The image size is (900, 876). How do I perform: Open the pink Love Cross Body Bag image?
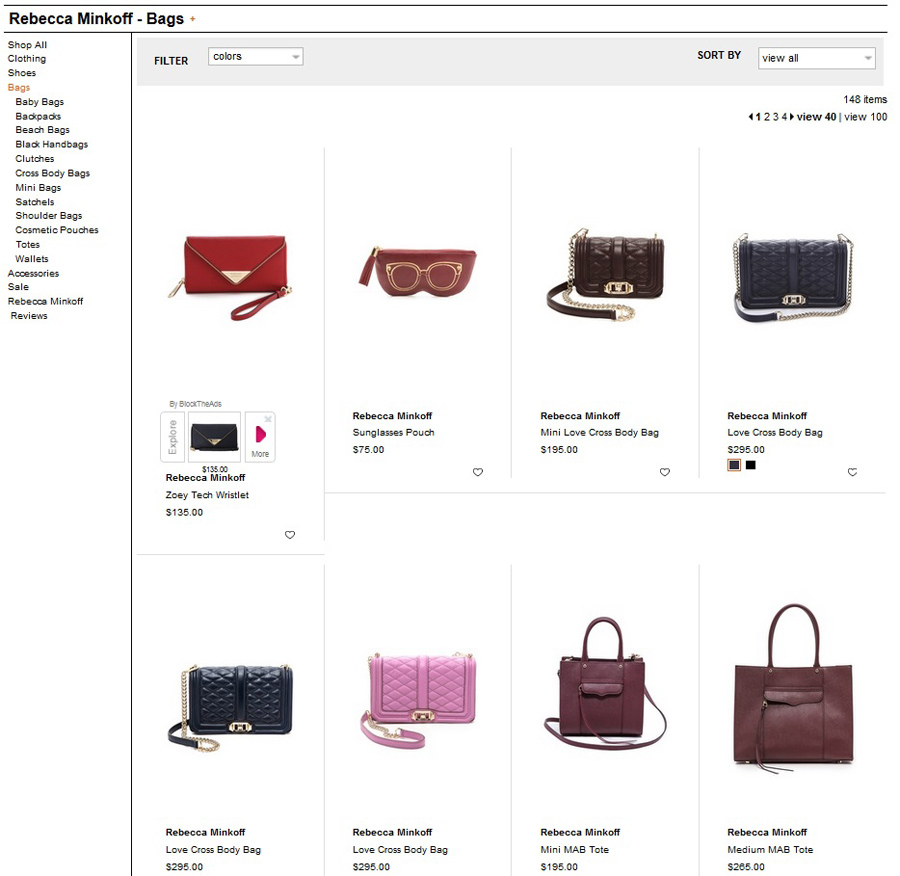pyautogui.click(x=419, y=699)
